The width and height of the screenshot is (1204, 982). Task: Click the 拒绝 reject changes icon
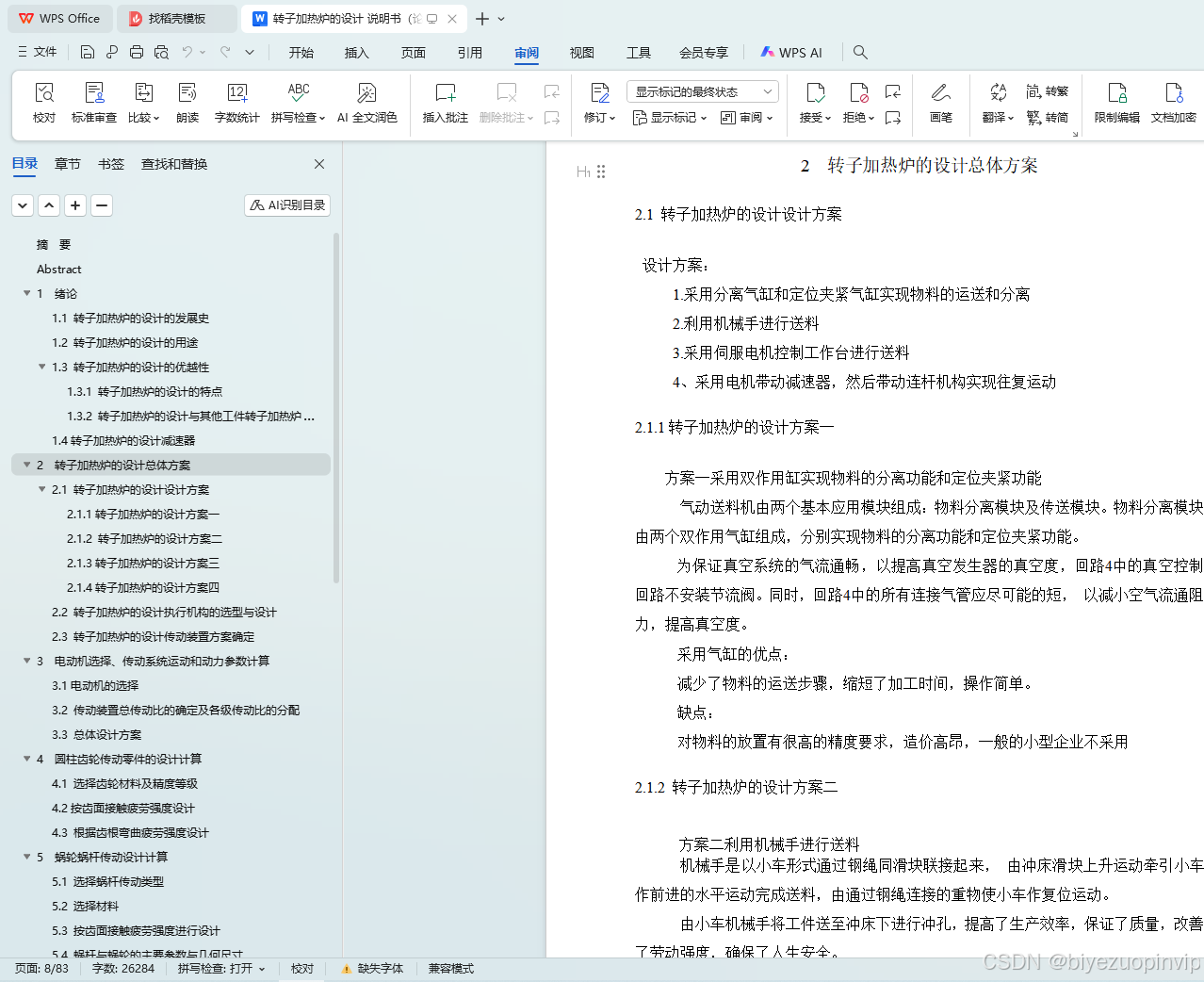pos(859,92)
